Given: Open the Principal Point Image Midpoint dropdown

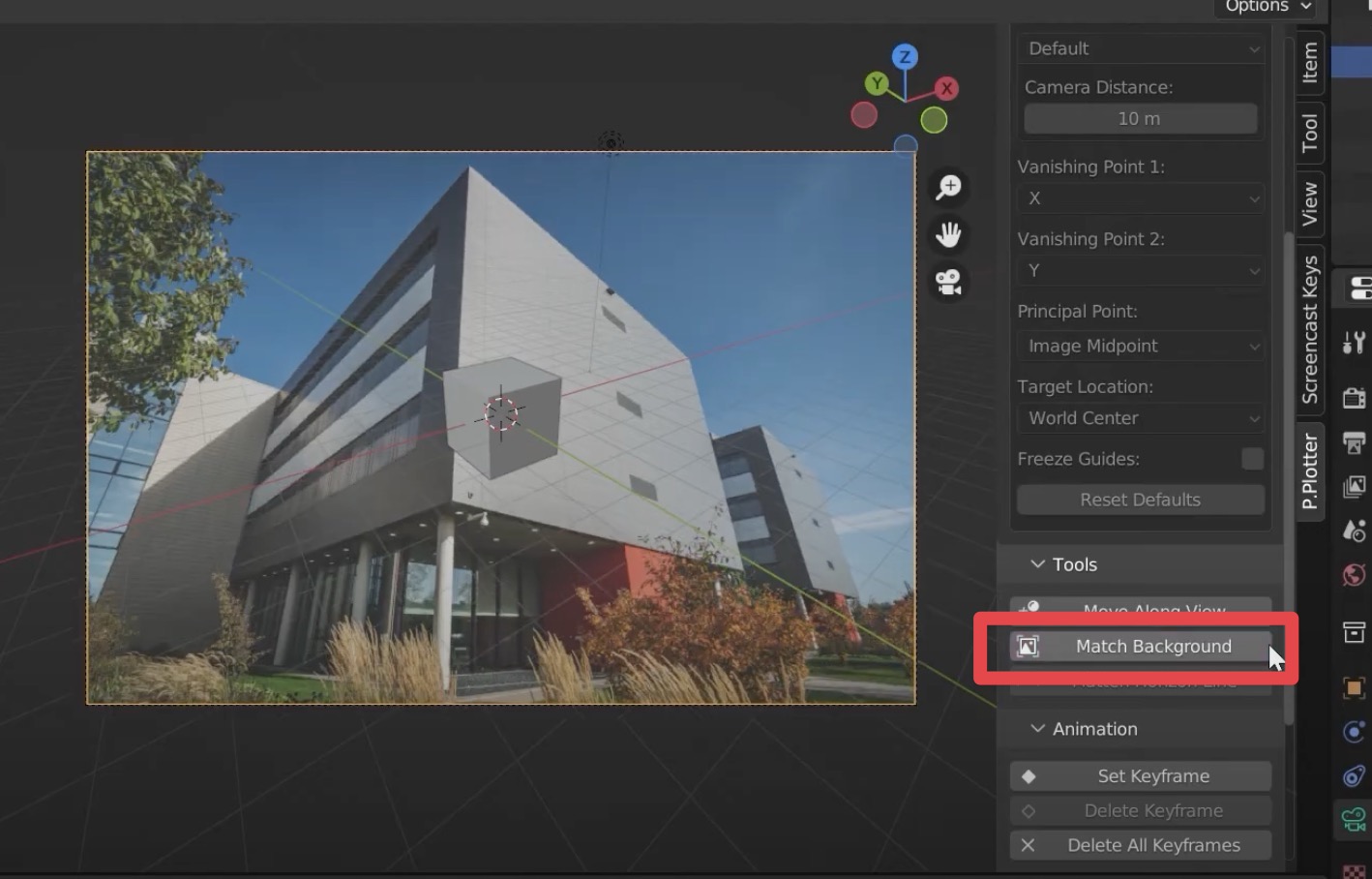Looking at the screenshot, I should (x=1141, y=347).
